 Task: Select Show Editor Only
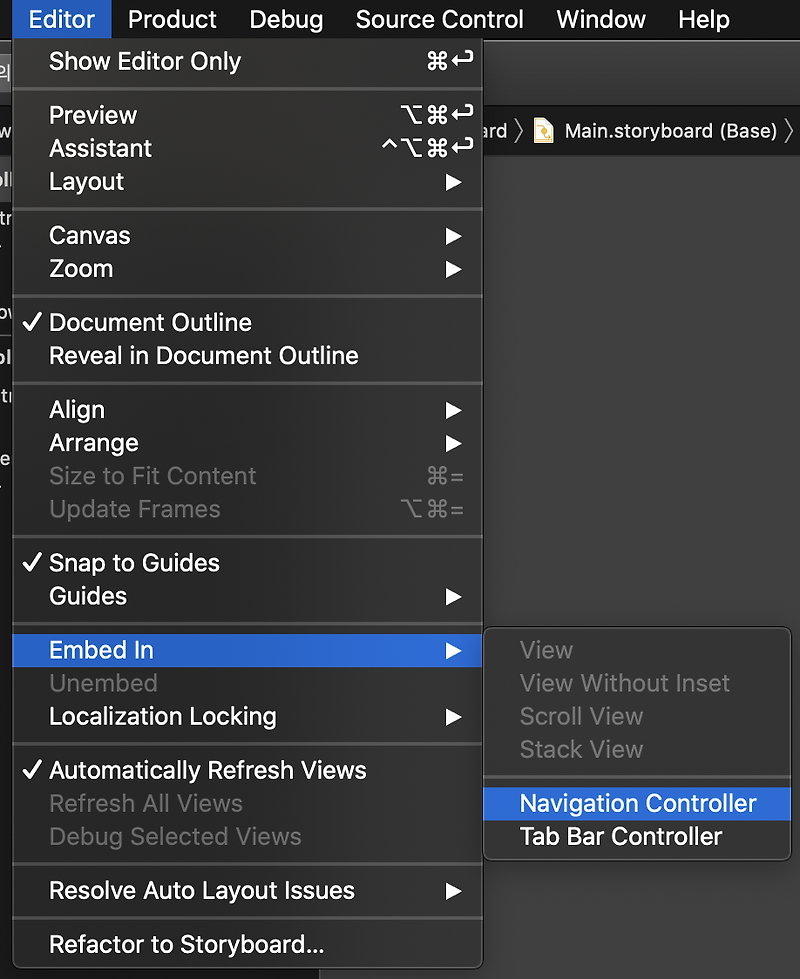(x=144, y=62)
